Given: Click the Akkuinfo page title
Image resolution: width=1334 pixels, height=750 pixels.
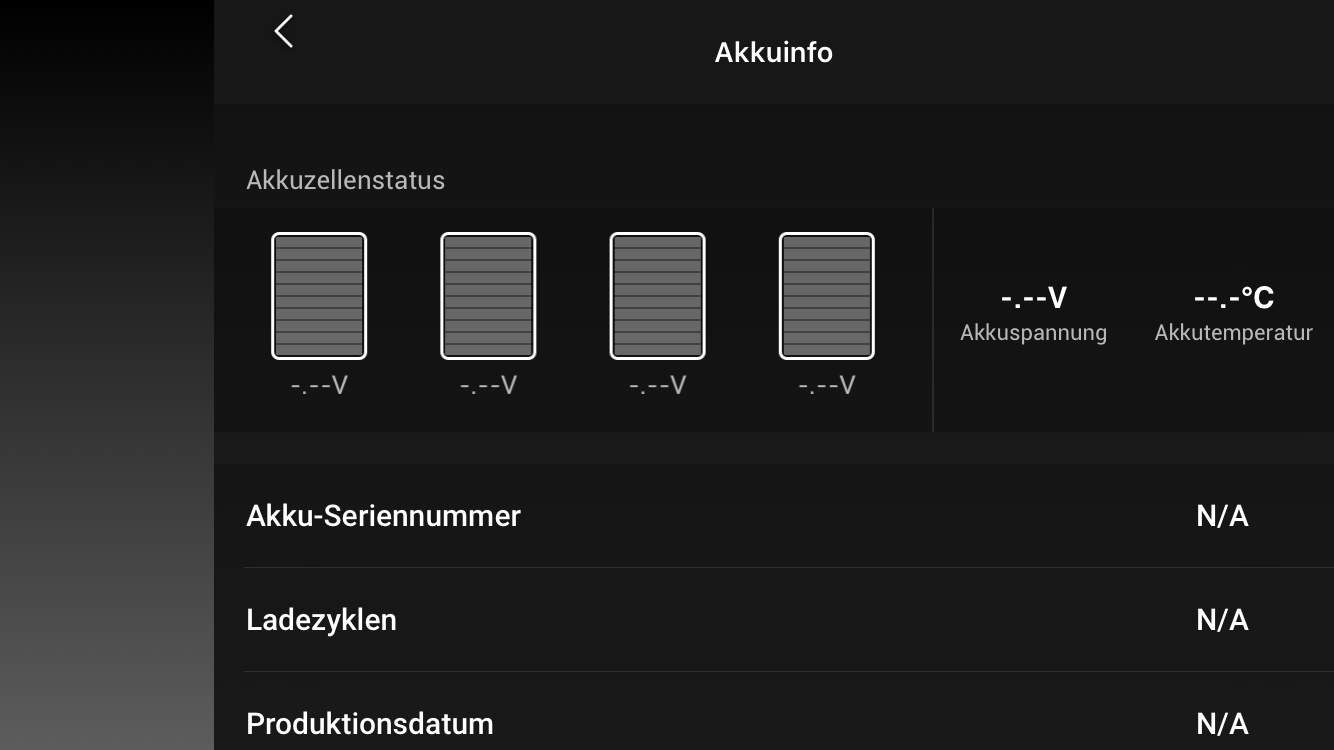Looking at the screenshot, I should click(x=774, y=52).
